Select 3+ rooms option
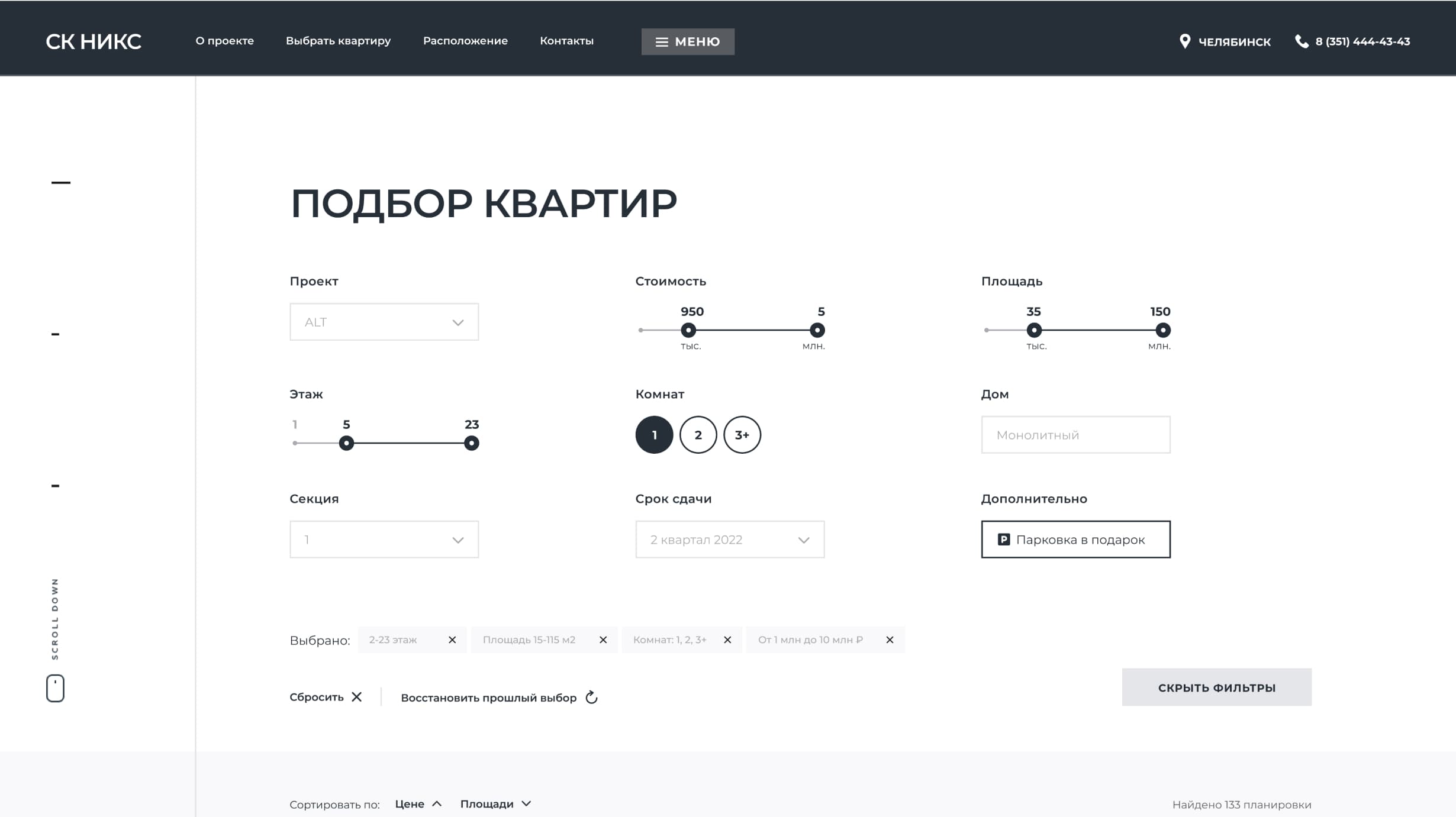1456x817 pixels. 742,435
